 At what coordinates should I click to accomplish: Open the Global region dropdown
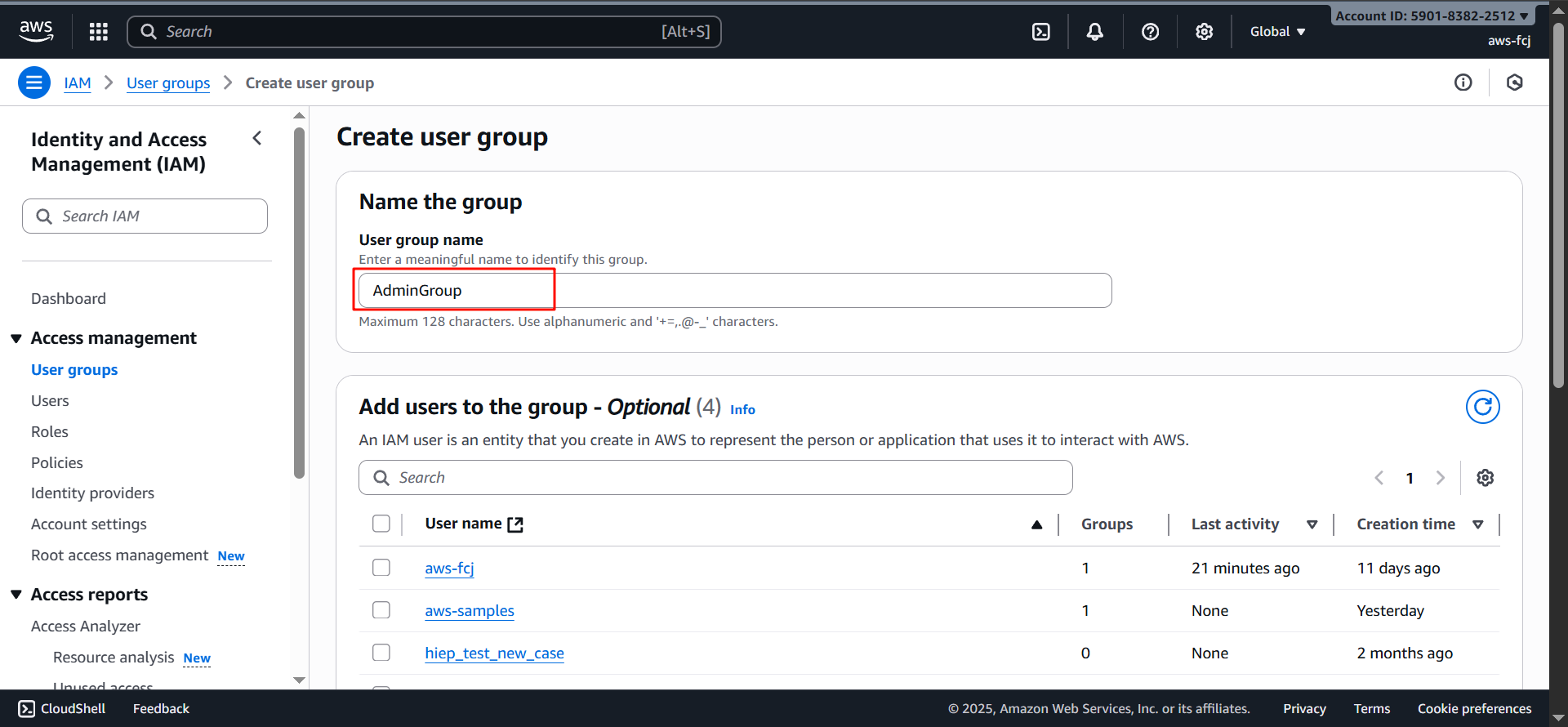click(x=1278, y=32)
